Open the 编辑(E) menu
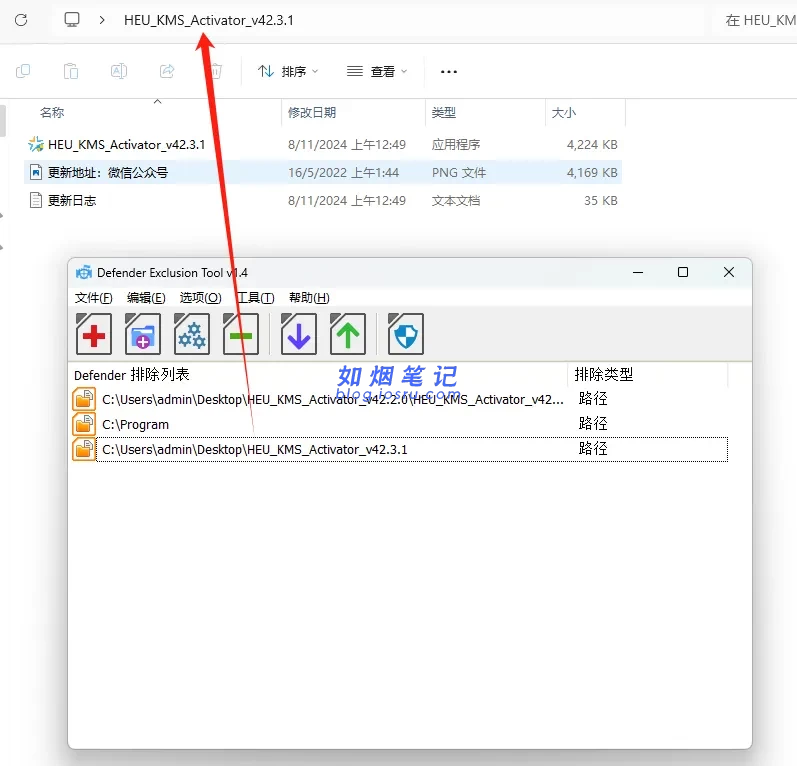Screen dimensions: 797x766 (146, 298)
